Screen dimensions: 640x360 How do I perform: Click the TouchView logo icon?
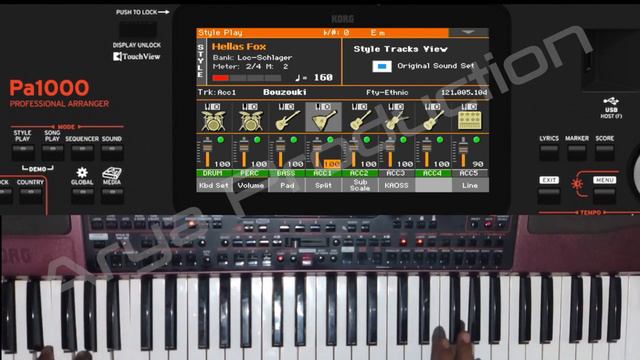click(117, 56)
